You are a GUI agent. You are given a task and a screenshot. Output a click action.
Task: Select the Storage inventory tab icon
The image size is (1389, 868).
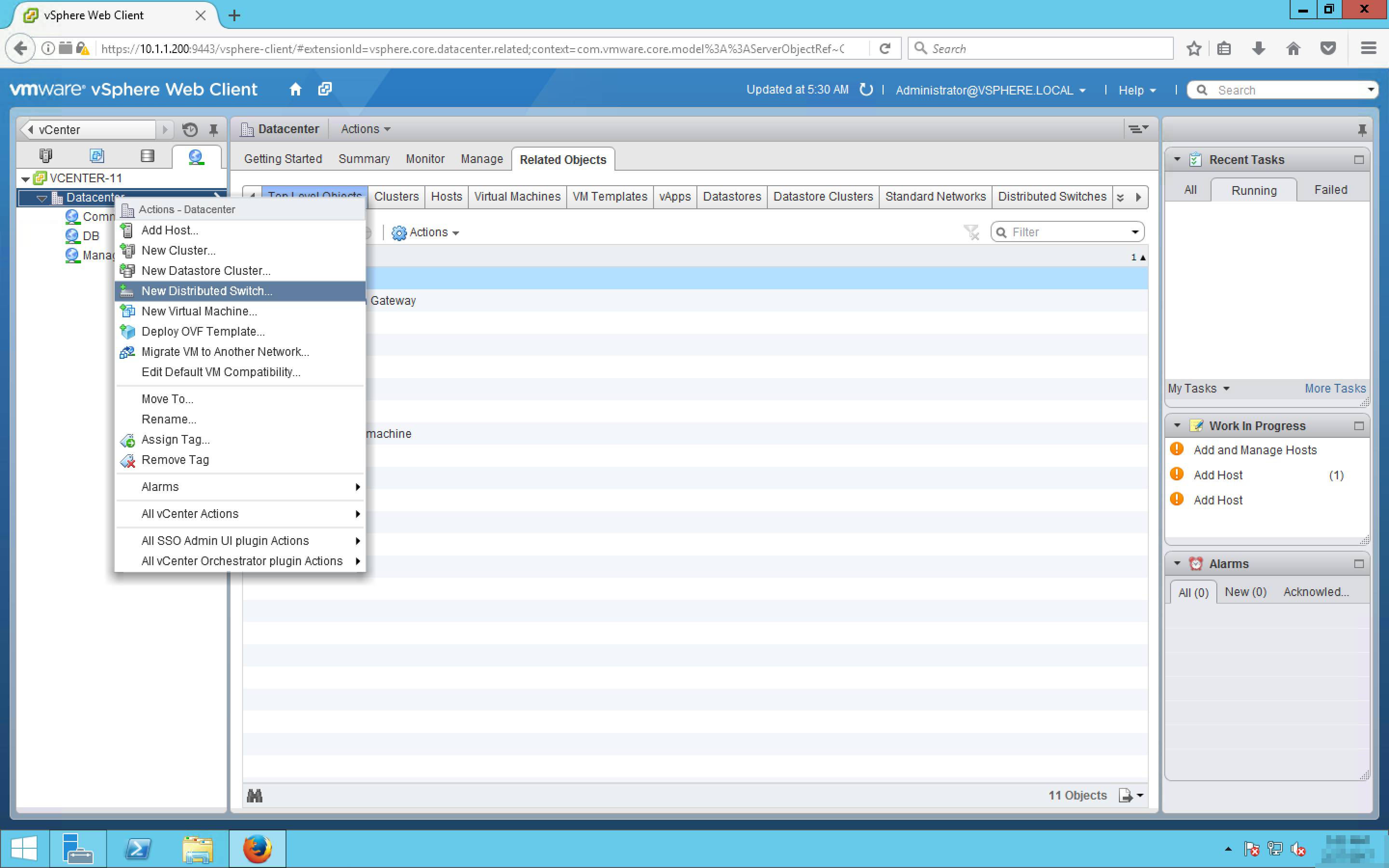[x=147, y=156]
